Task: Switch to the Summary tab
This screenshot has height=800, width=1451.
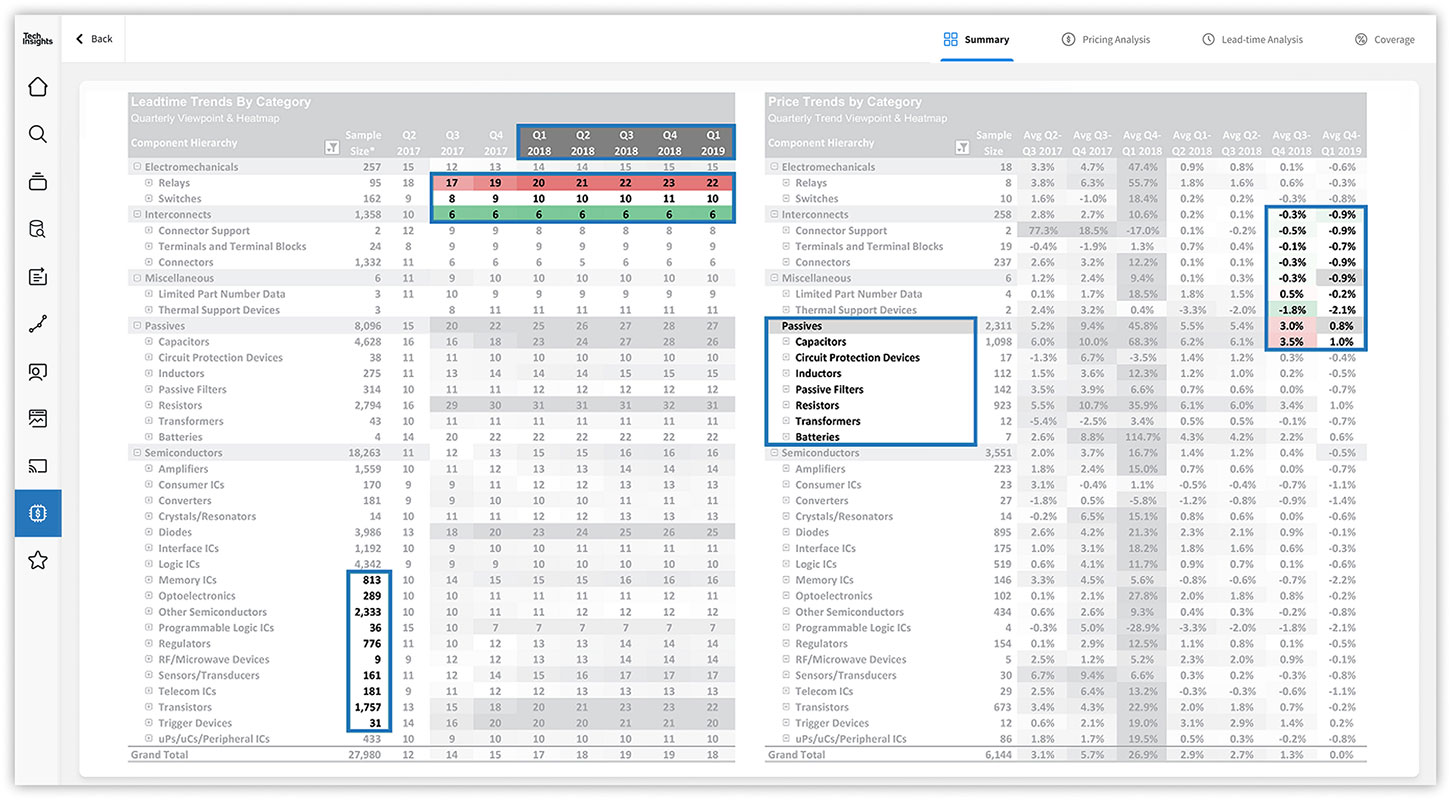Action: point(976,40)
